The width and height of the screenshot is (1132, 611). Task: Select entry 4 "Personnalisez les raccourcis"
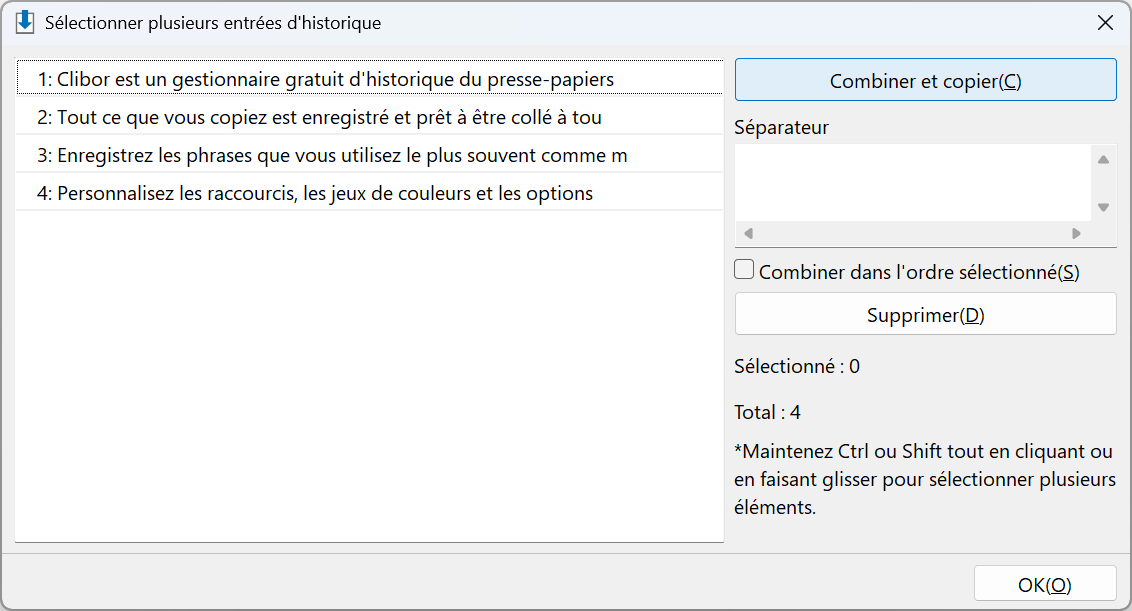[370, 193]
